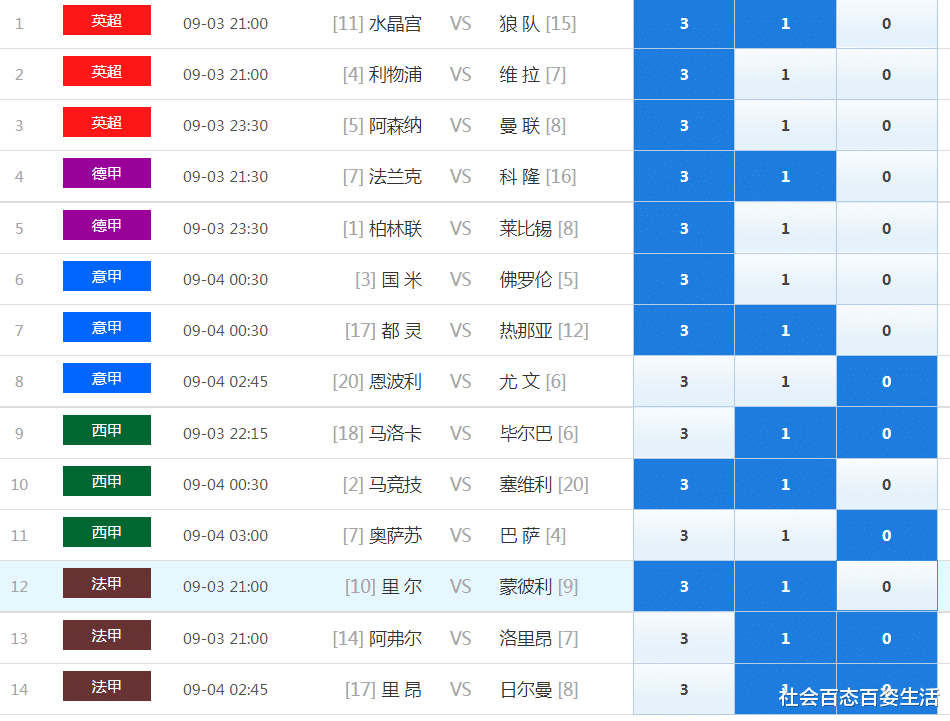Open the 意甲 badge in the 国米 row

(107, 276)
